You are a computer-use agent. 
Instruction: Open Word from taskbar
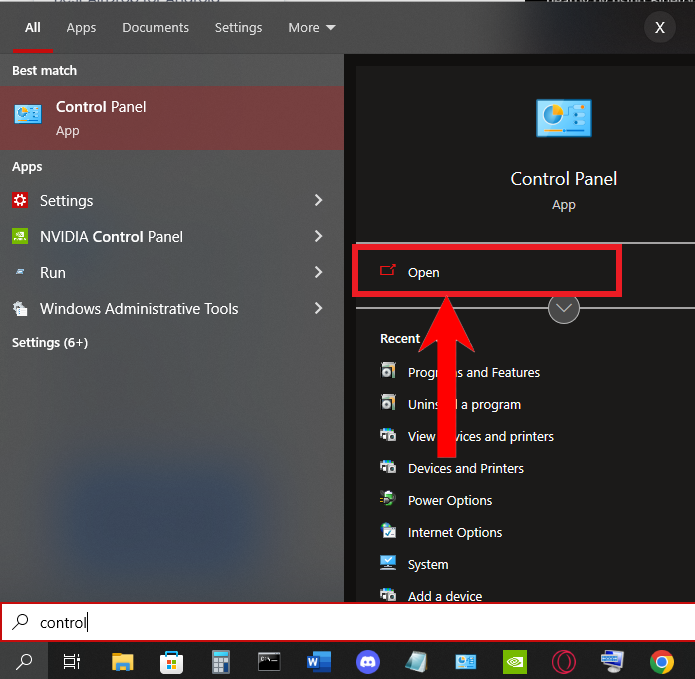(318, 662)
